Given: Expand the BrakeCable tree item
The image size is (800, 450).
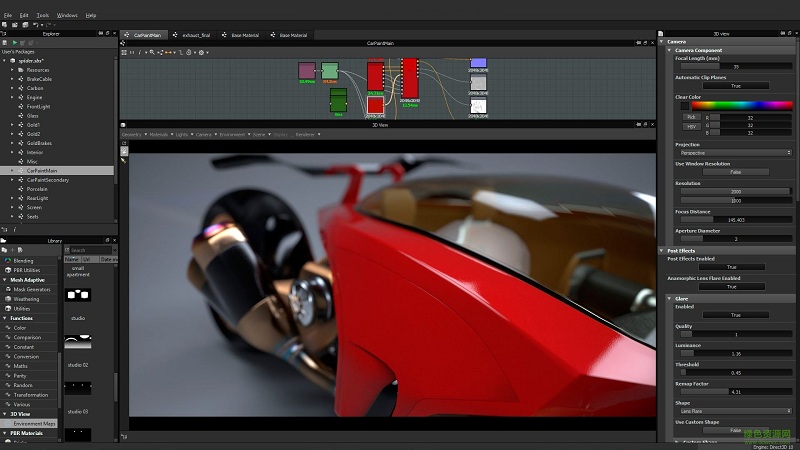Looking at the screenshot, I should (13, 80).
